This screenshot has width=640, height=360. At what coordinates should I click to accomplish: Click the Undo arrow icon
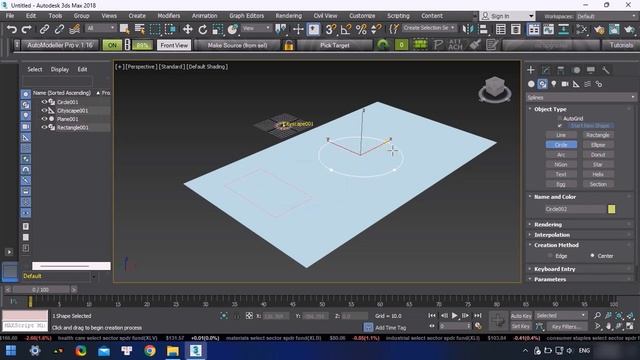coord(12,29)
